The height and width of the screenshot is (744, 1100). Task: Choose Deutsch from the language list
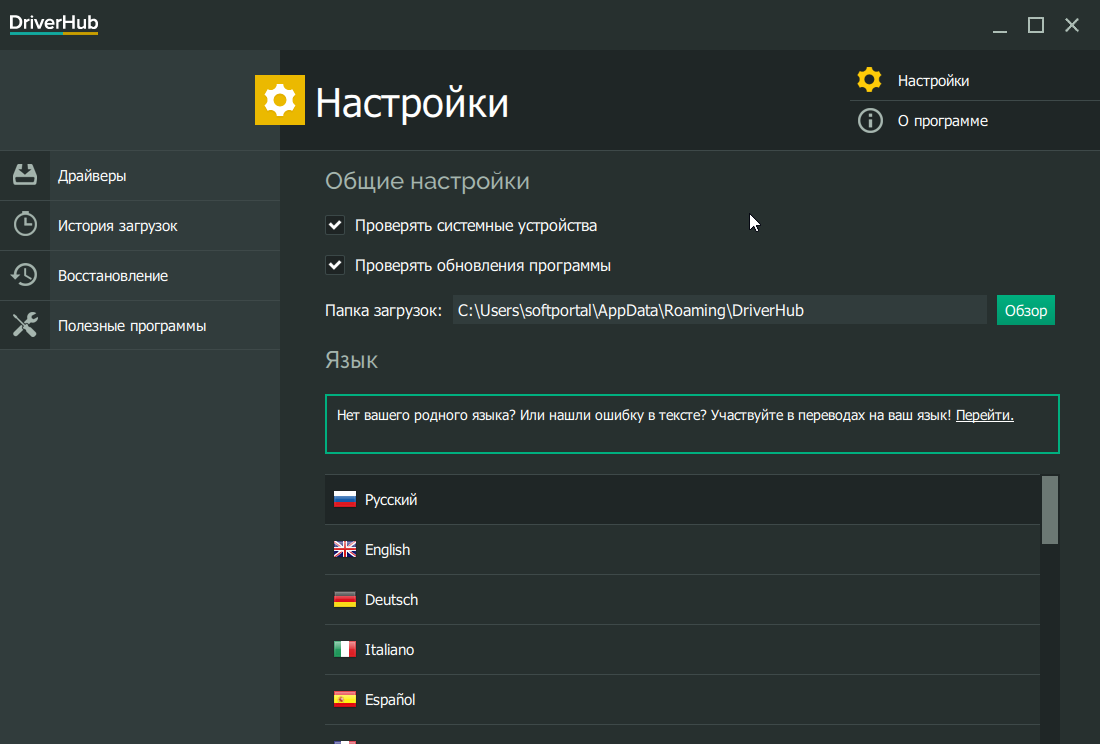391,600
